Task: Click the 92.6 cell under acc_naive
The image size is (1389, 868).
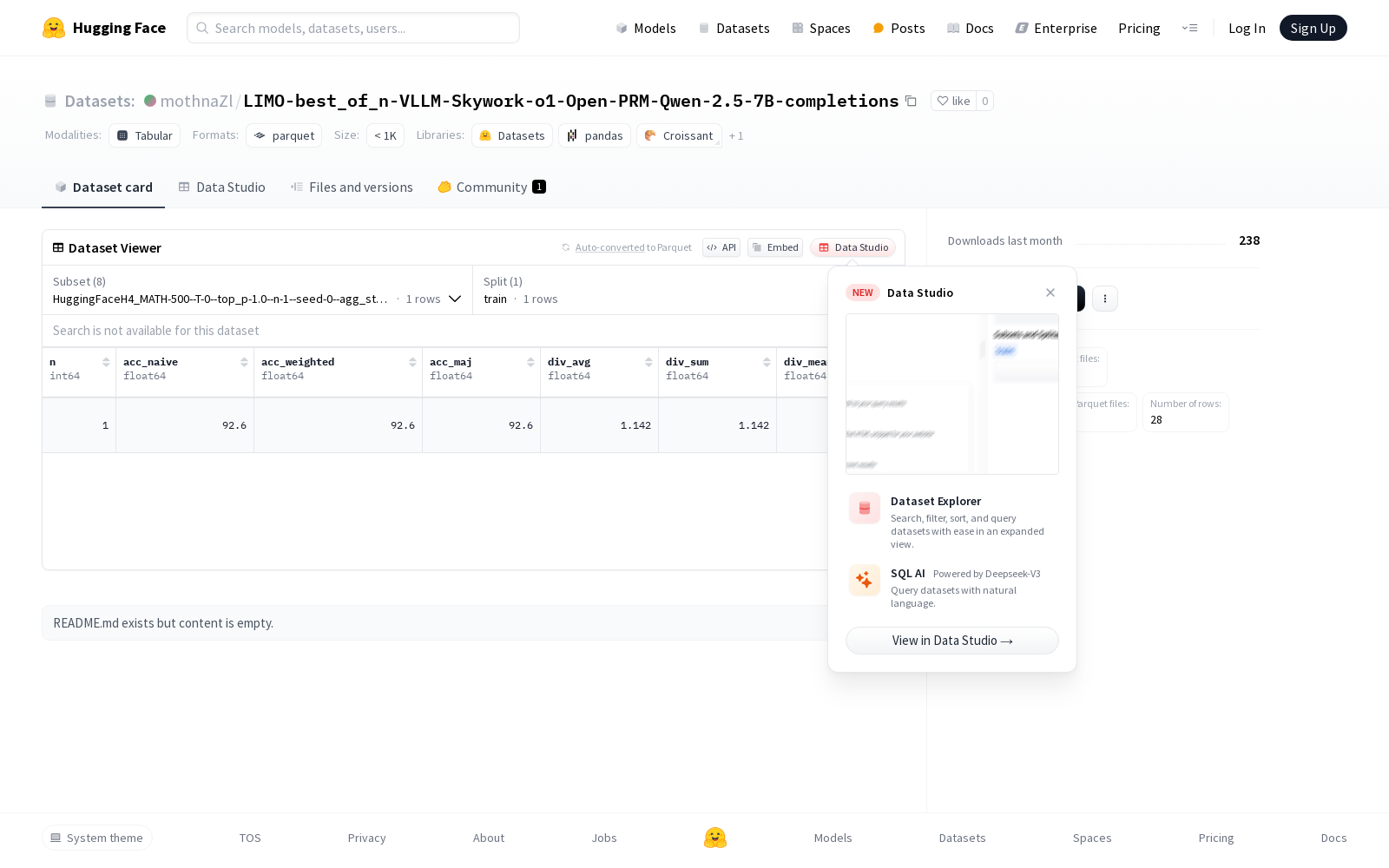Action: point(185,425)
